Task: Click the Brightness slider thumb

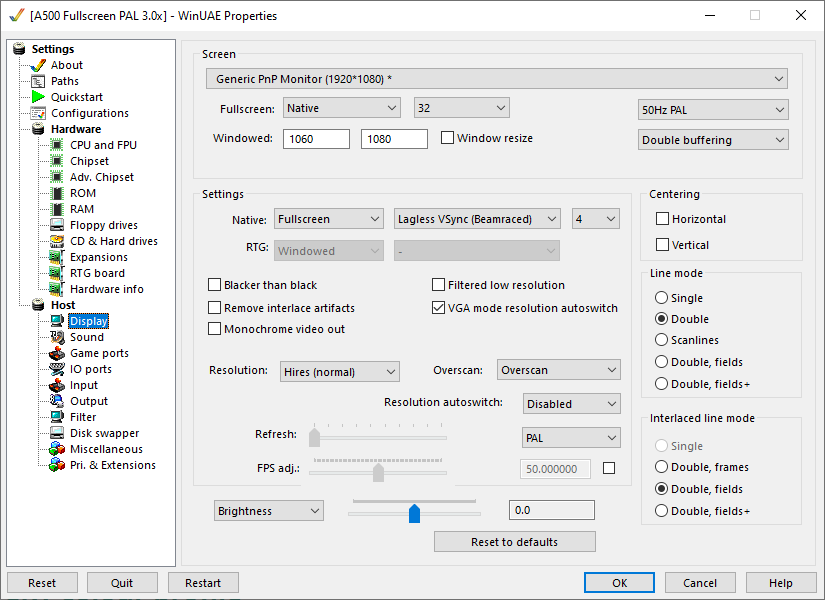Action: 415,513
